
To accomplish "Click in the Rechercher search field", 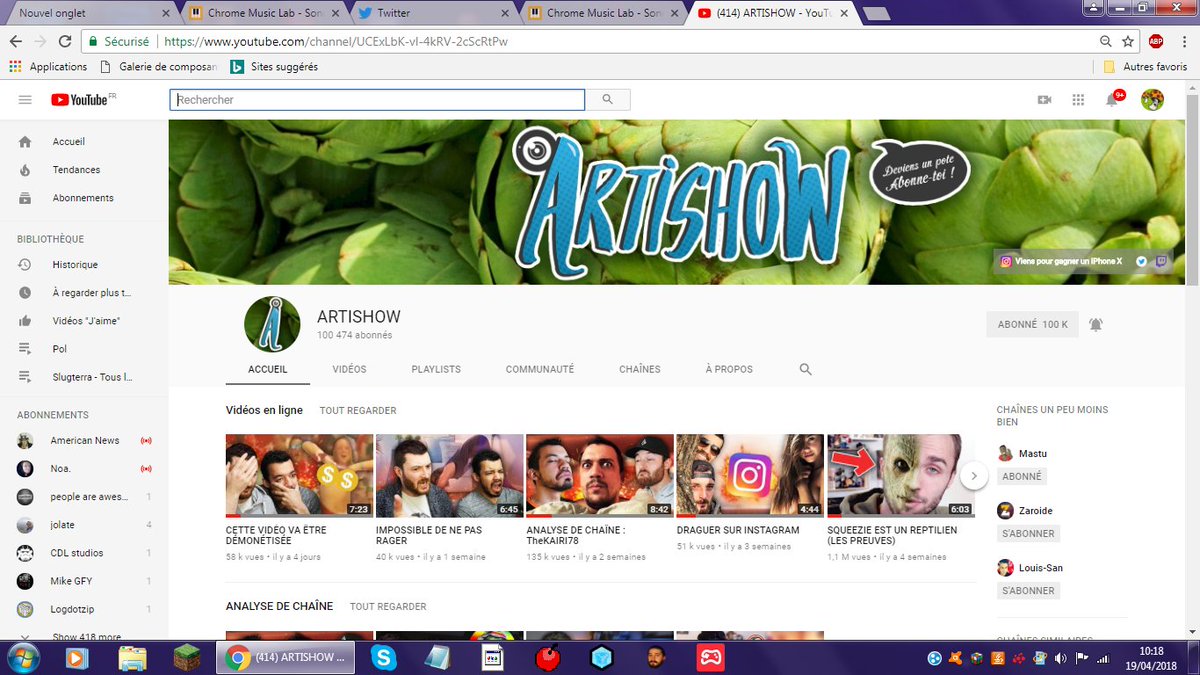I will point(377,100).
